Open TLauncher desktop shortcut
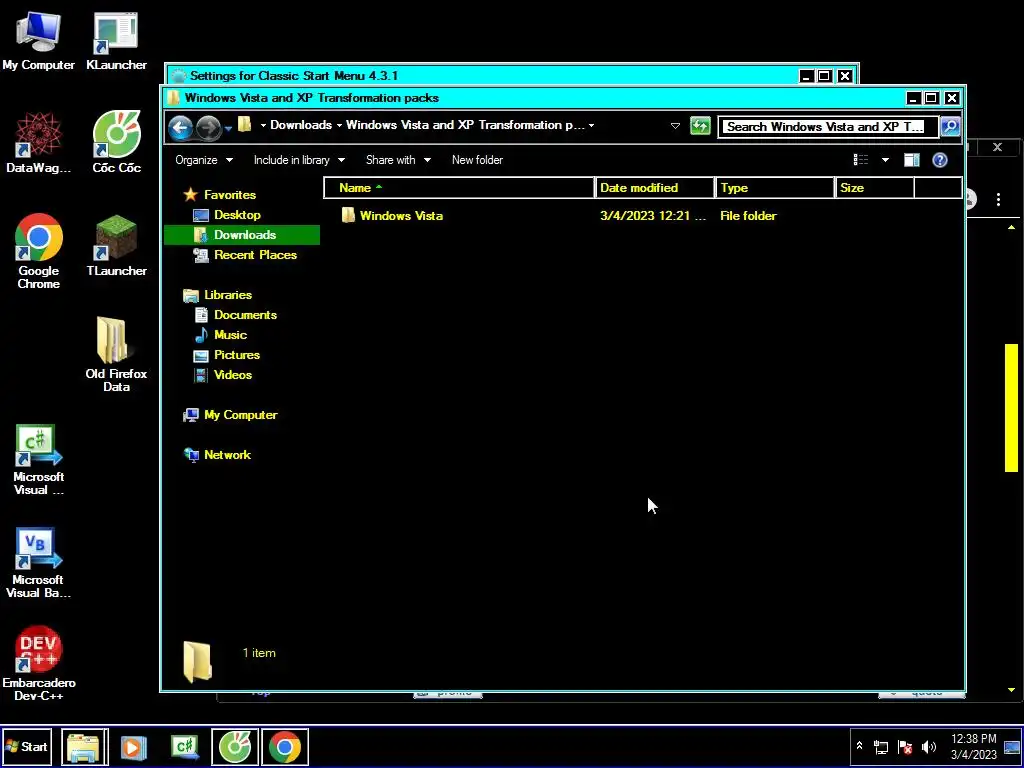This screenshot has height=768, width=1024. (x=116, y=246)
